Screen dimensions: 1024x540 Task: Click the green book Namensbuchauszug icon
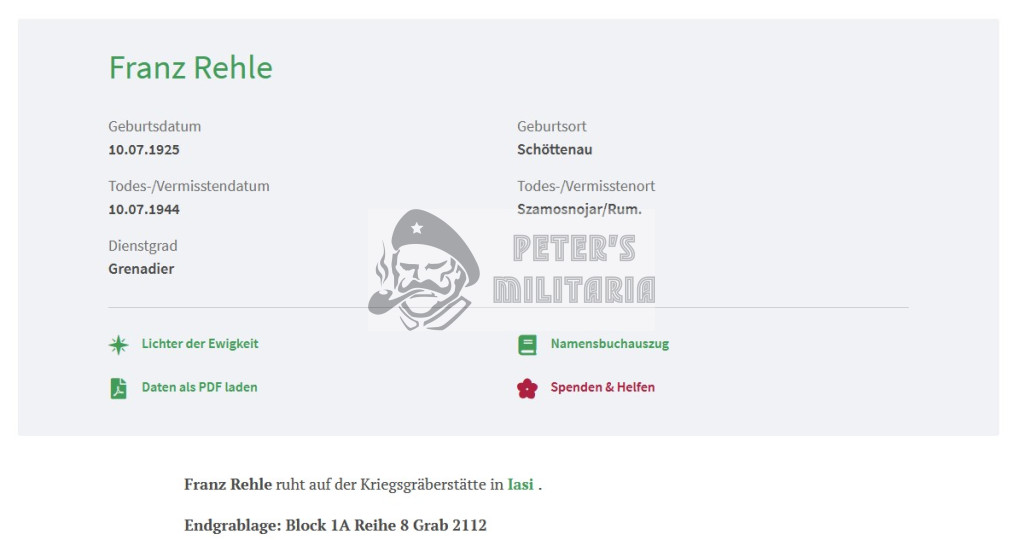click(x=527, y=345)
